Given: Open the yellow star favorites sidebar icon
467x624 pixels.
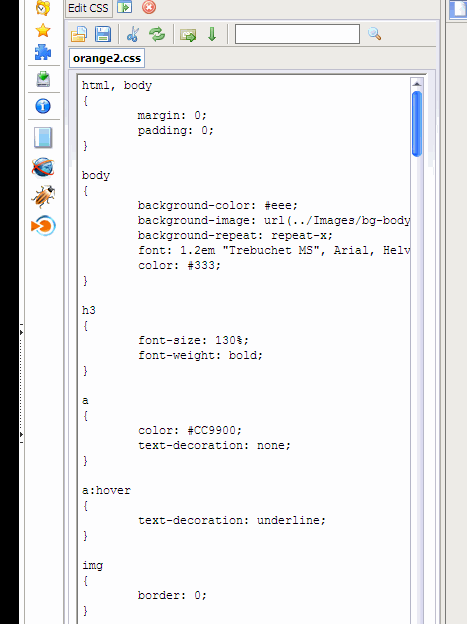Looking at the screenshot, I should click(43, 30).
